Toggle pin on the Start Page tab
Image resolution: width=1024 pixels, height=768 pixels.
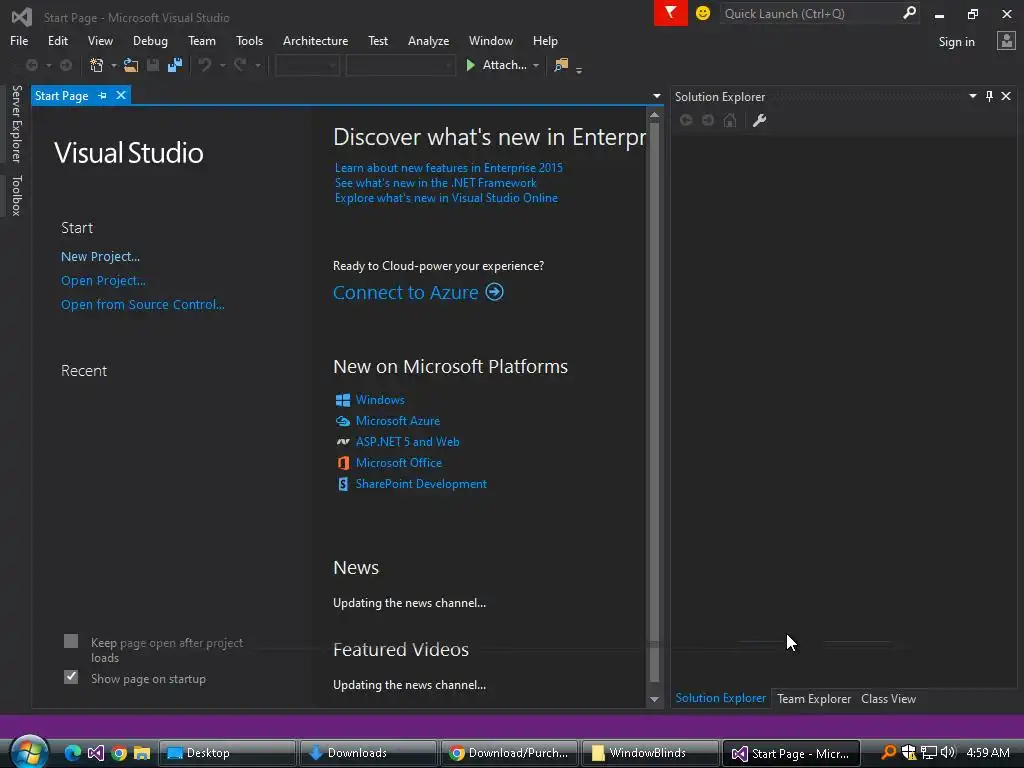[x=103, y=95]
